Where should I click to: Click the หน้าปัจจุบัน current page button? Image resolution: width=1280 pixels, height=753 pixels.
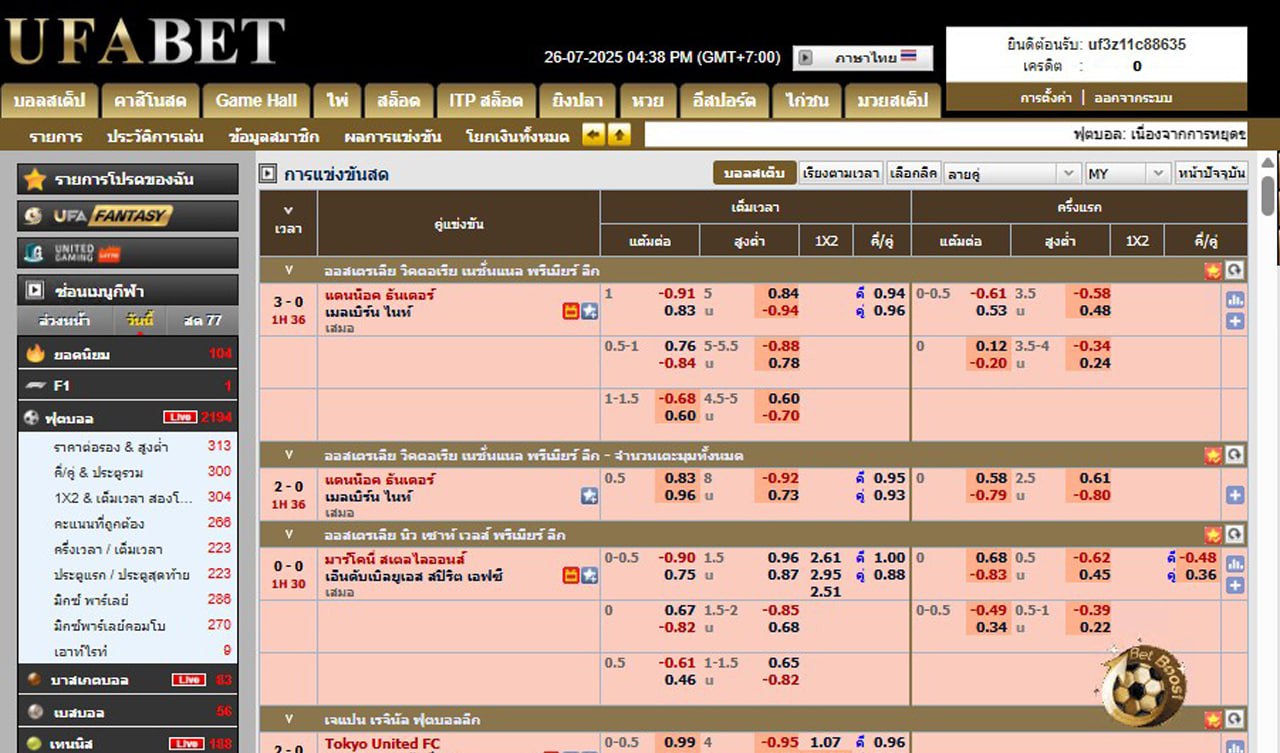point(1211,173)
